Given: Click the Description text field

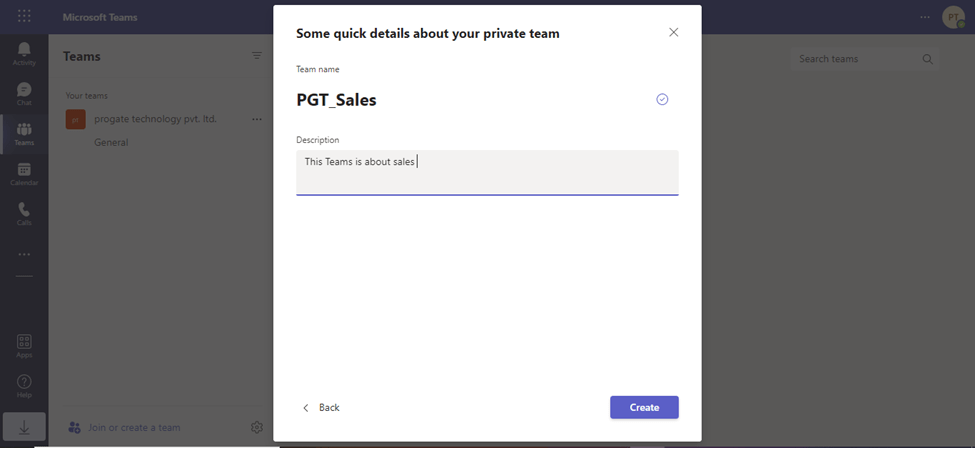Looking at the screenshot, I should pyautogui.click(x=487, y=172).
